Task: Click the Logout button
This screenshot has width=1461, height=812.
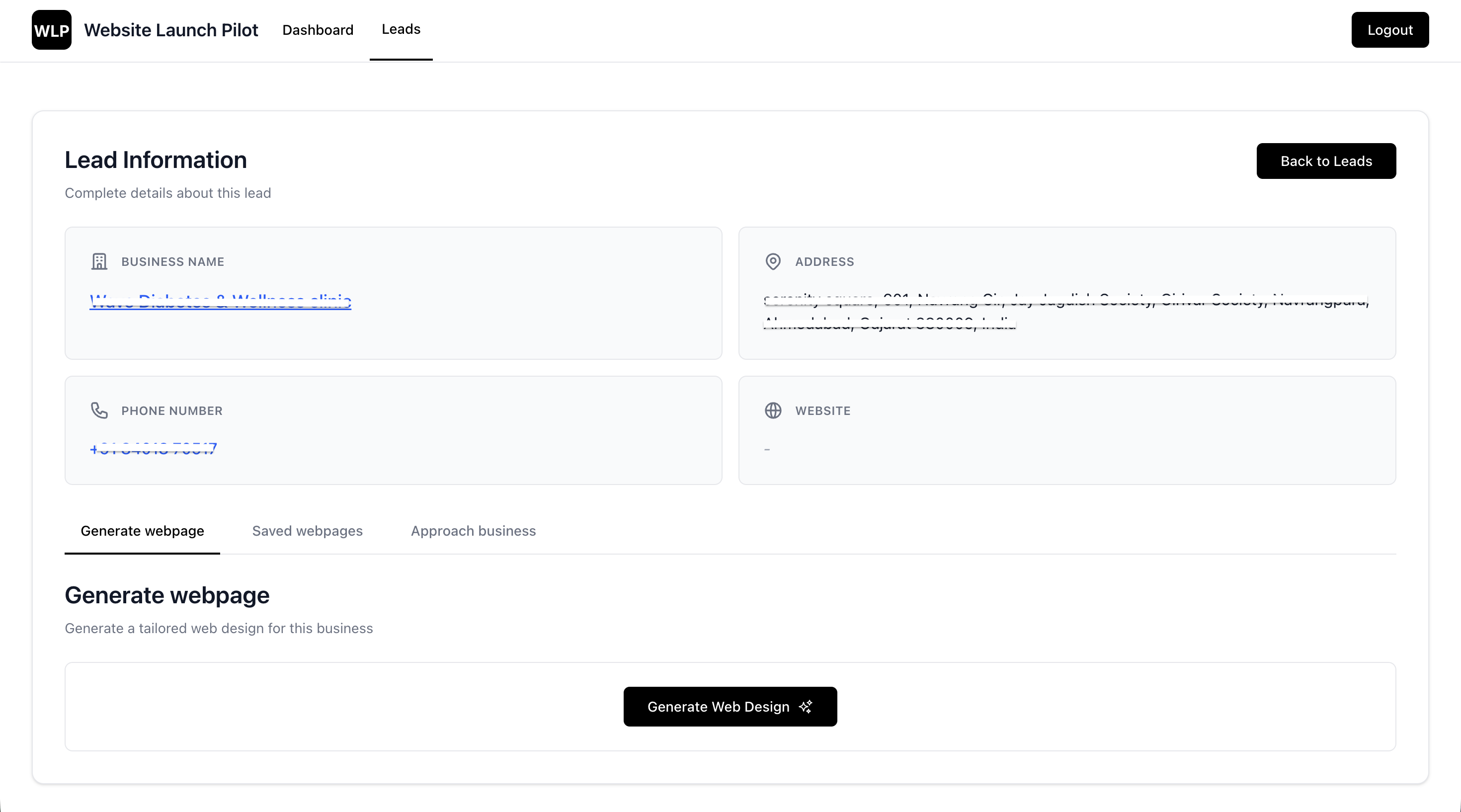Action: coord(1390,30)
